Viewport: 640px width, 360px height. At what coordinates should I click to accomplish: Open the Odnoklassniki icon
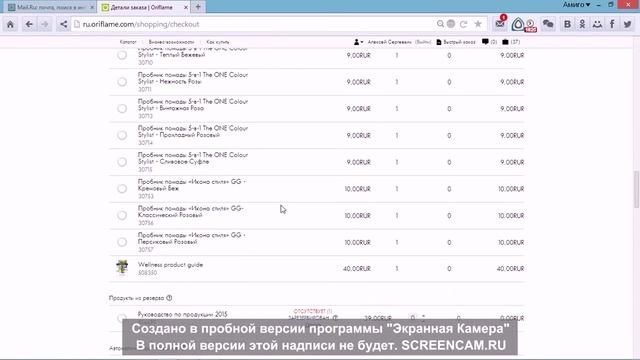point(582,24)
